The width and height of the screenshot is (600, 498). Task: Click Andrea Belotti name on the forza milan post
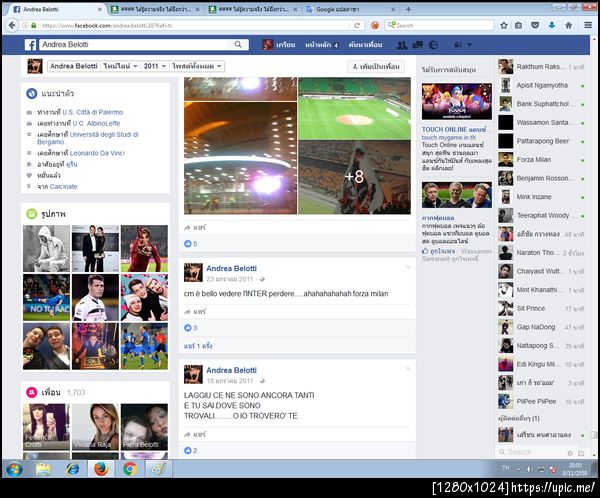[x=231, y=268]
